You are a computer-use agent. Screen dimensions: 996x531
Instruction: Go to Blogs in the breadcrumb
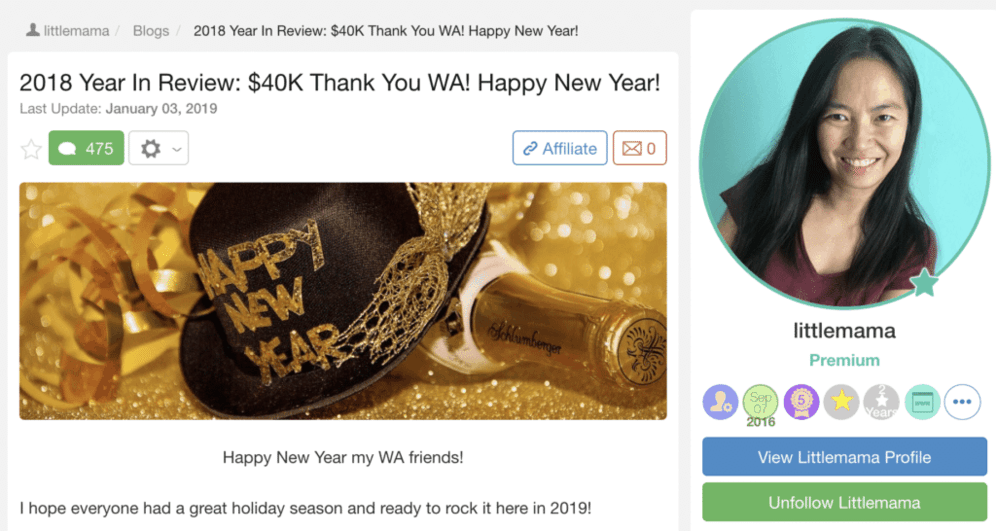tap(151, 30)
